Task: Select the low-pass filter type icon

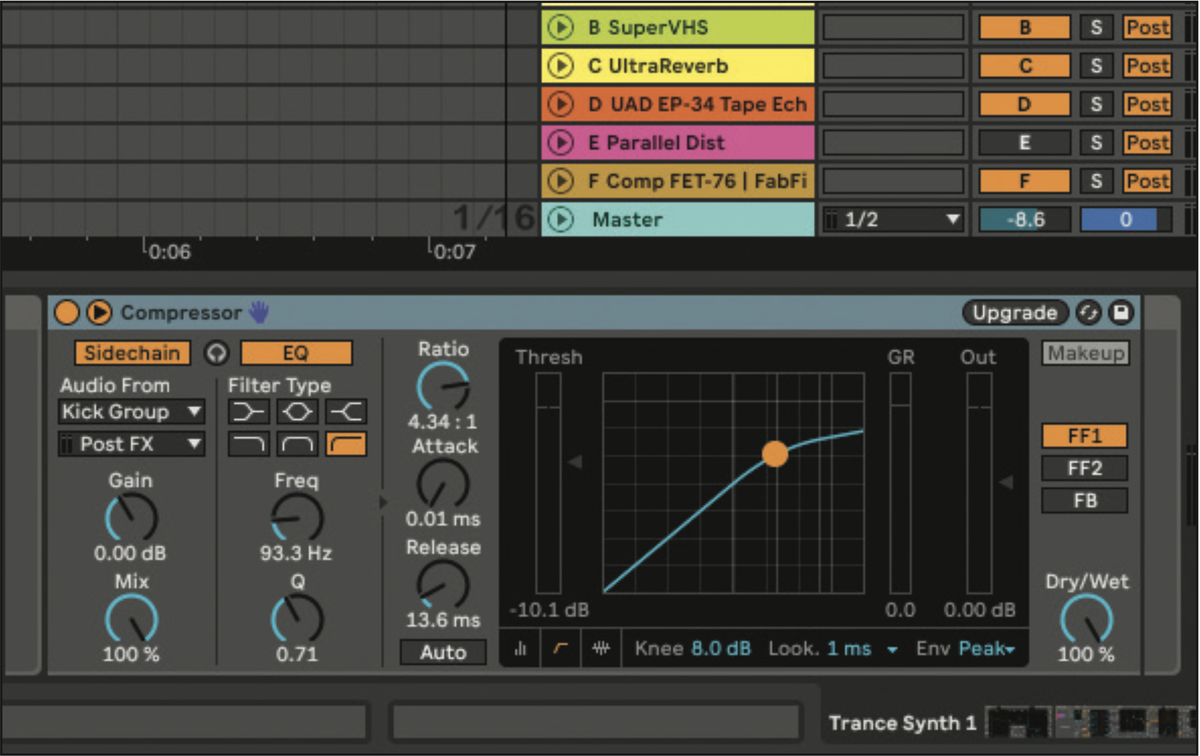Action: click(x=248, y=444)
